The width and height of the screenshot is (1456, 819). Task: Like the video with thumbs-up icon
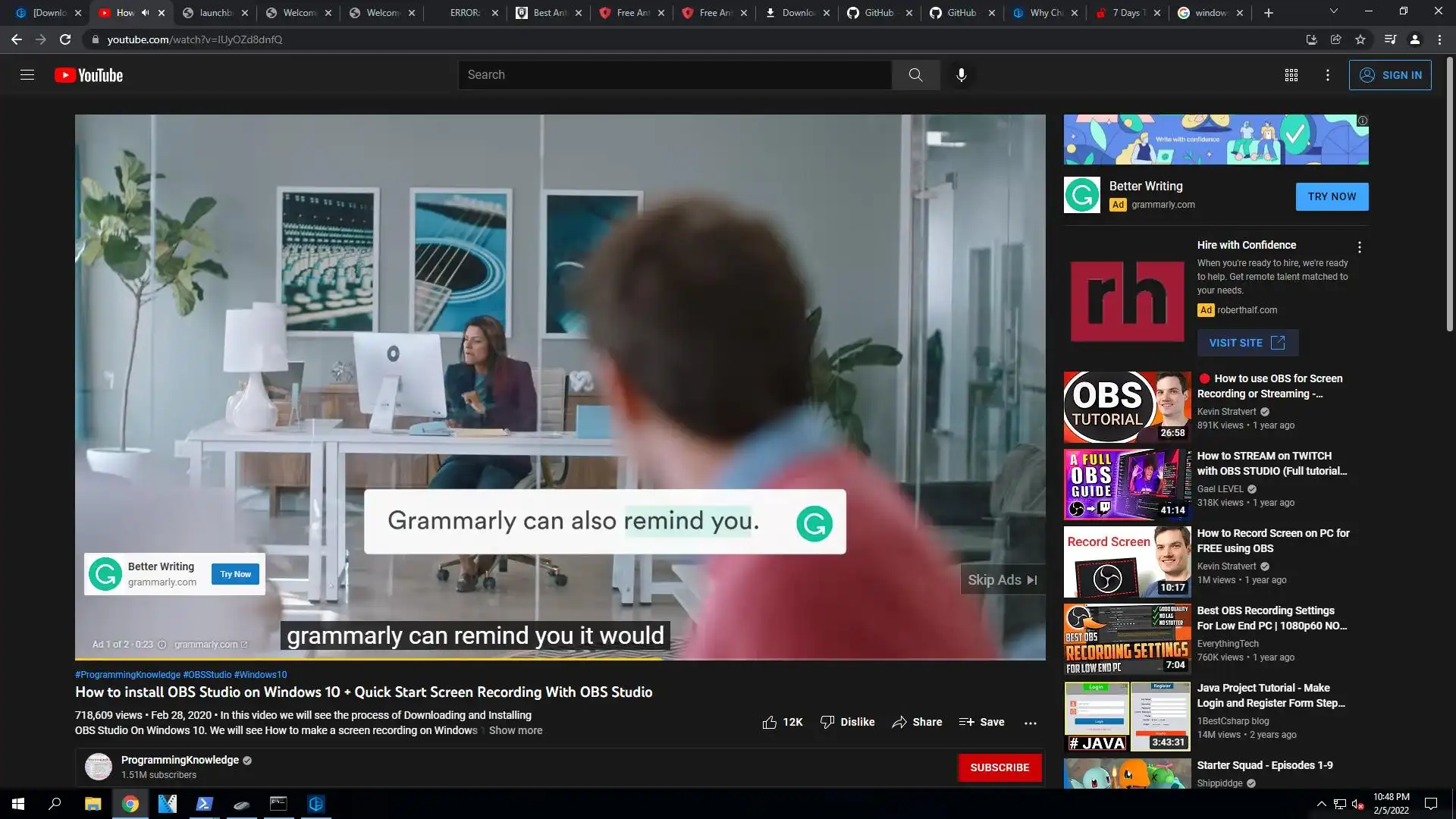(x=769, y=722)
